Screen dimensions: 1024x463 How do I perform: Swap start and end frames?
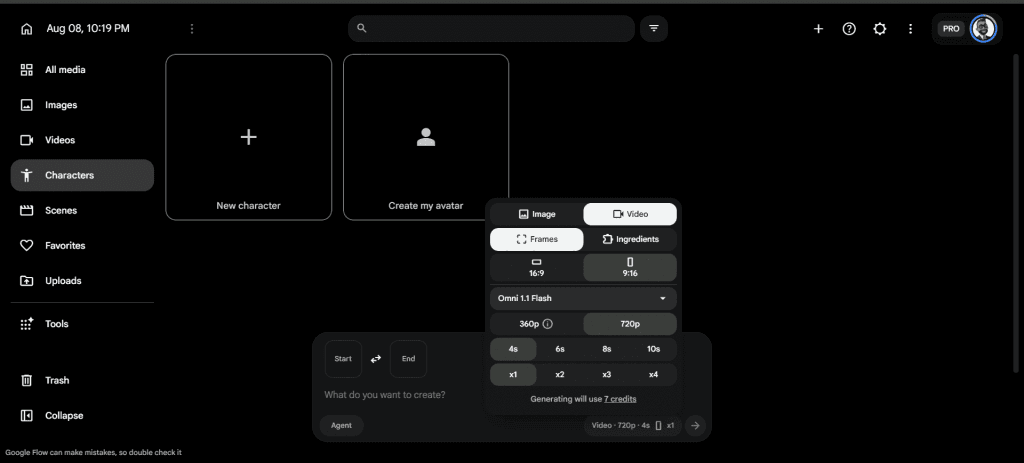point(376,359)
